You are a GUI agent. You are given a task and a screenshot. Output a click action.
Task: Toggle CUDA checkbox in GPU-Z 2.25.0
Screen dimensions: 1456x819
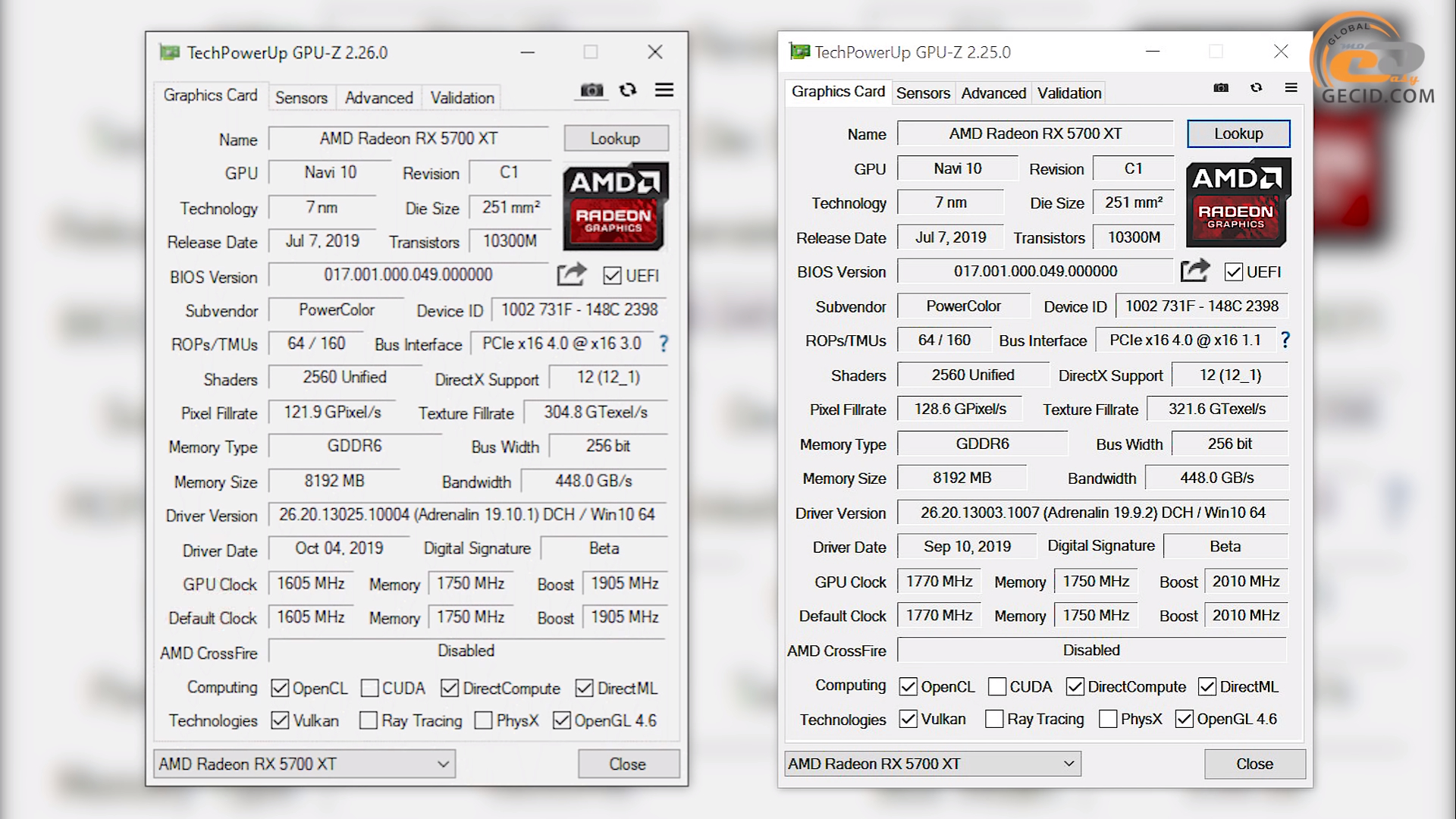coord(997,687)
